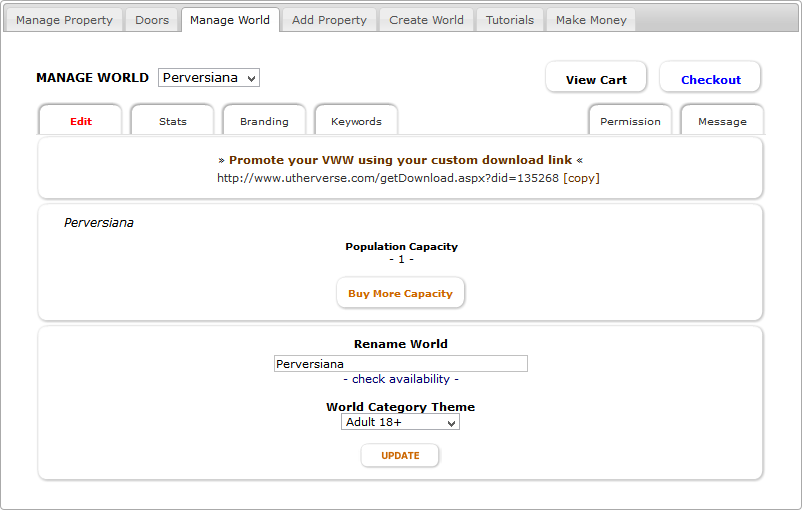Check availability of world name

(x=401, y=380)
